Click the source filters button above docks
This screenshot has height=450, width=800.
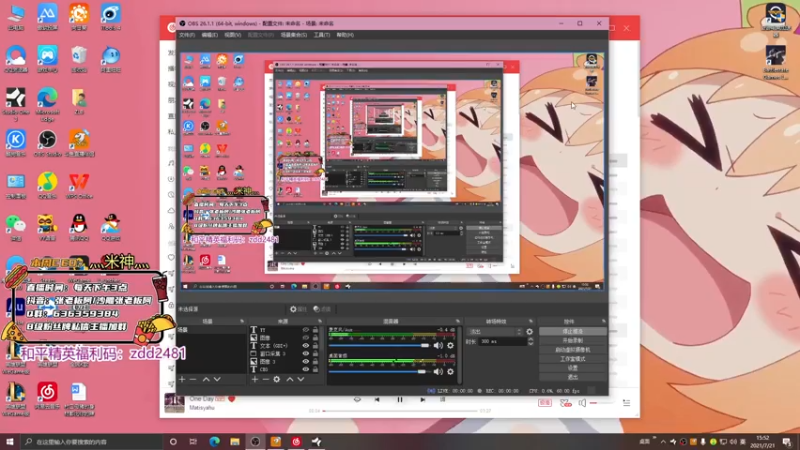tap(322, 309)
